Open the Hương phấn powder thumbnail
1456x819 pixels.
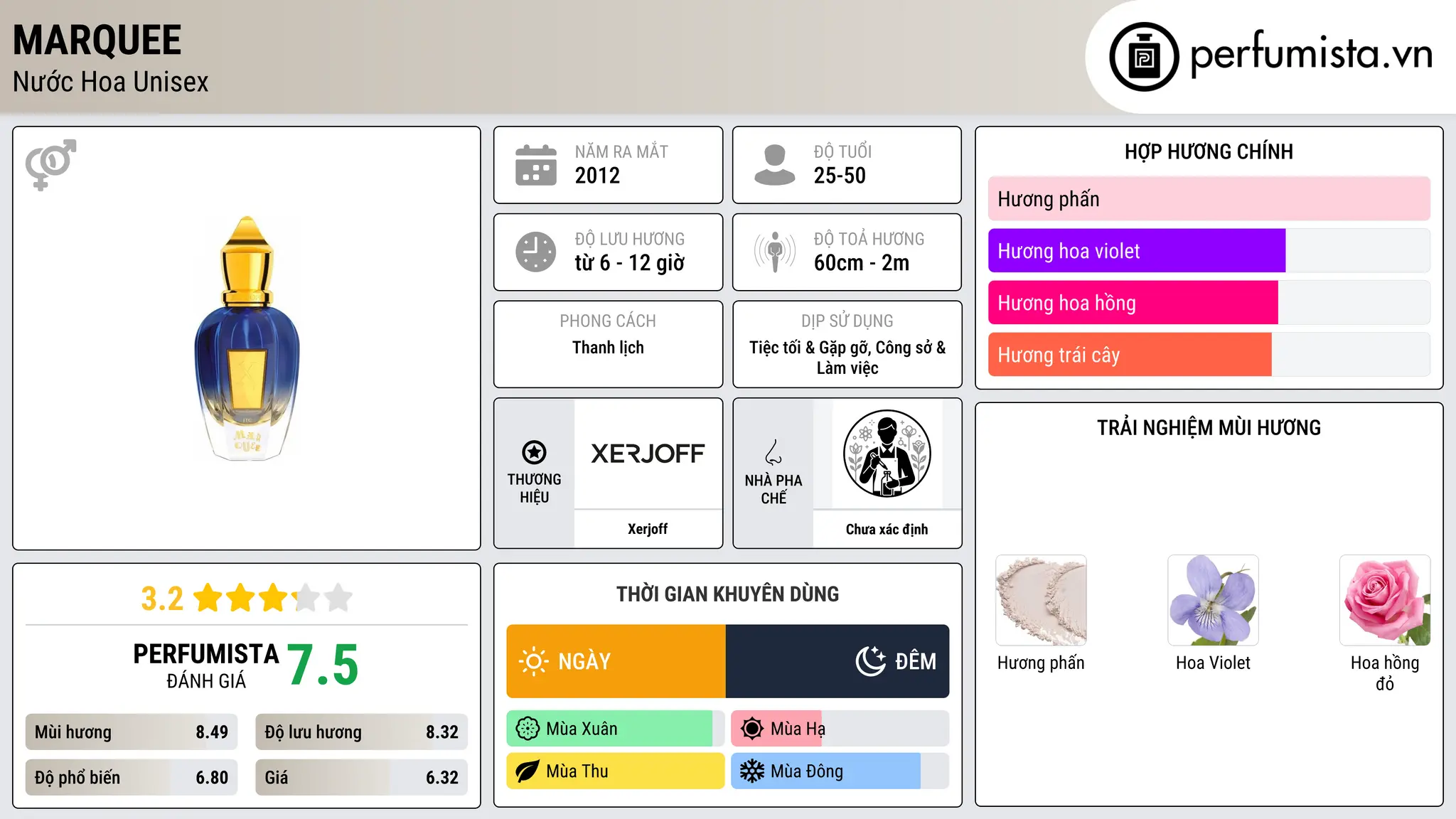coord(1041,600)
